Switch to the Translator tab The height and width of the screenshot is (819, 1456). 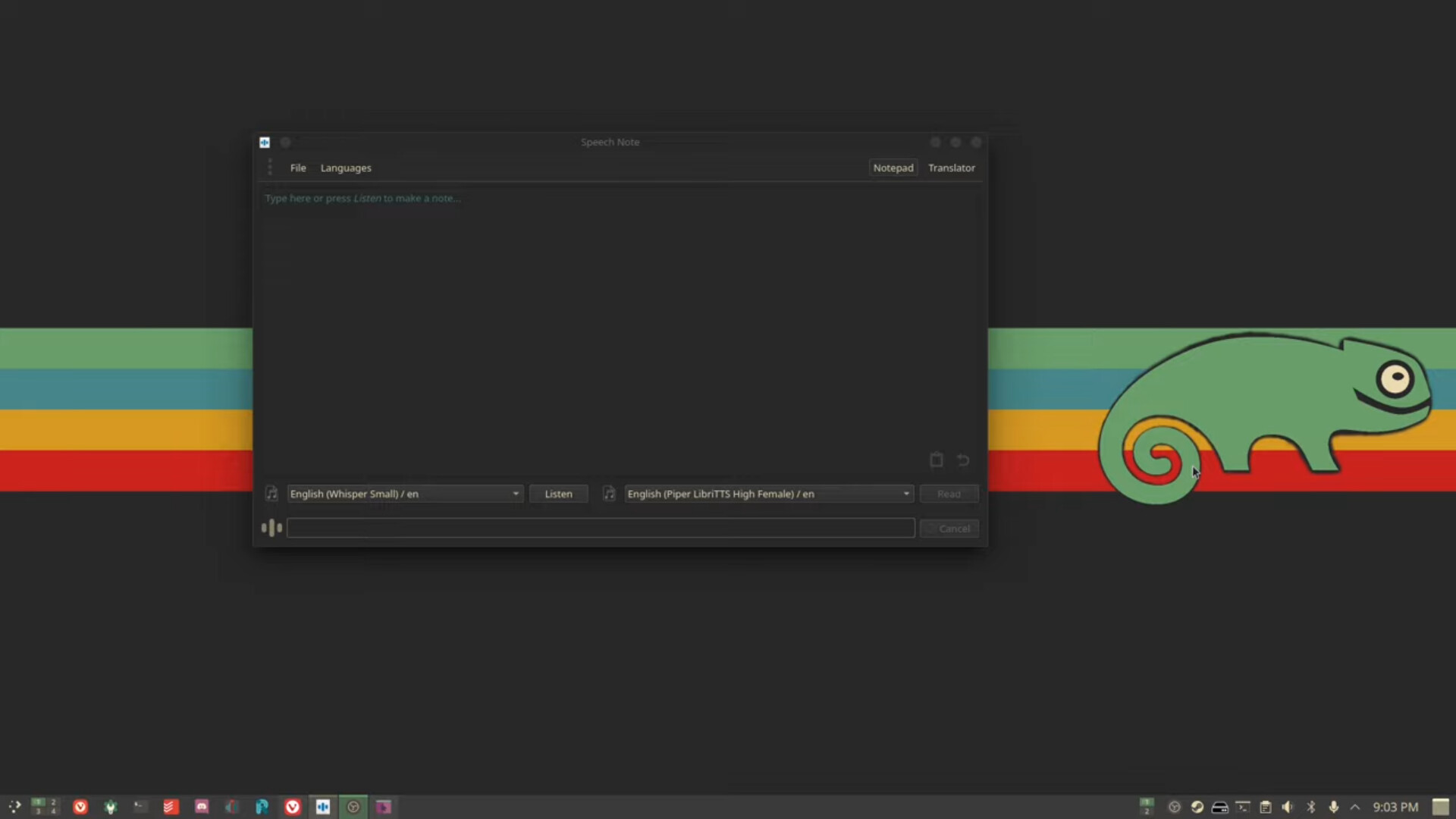(x=951, y=168)
